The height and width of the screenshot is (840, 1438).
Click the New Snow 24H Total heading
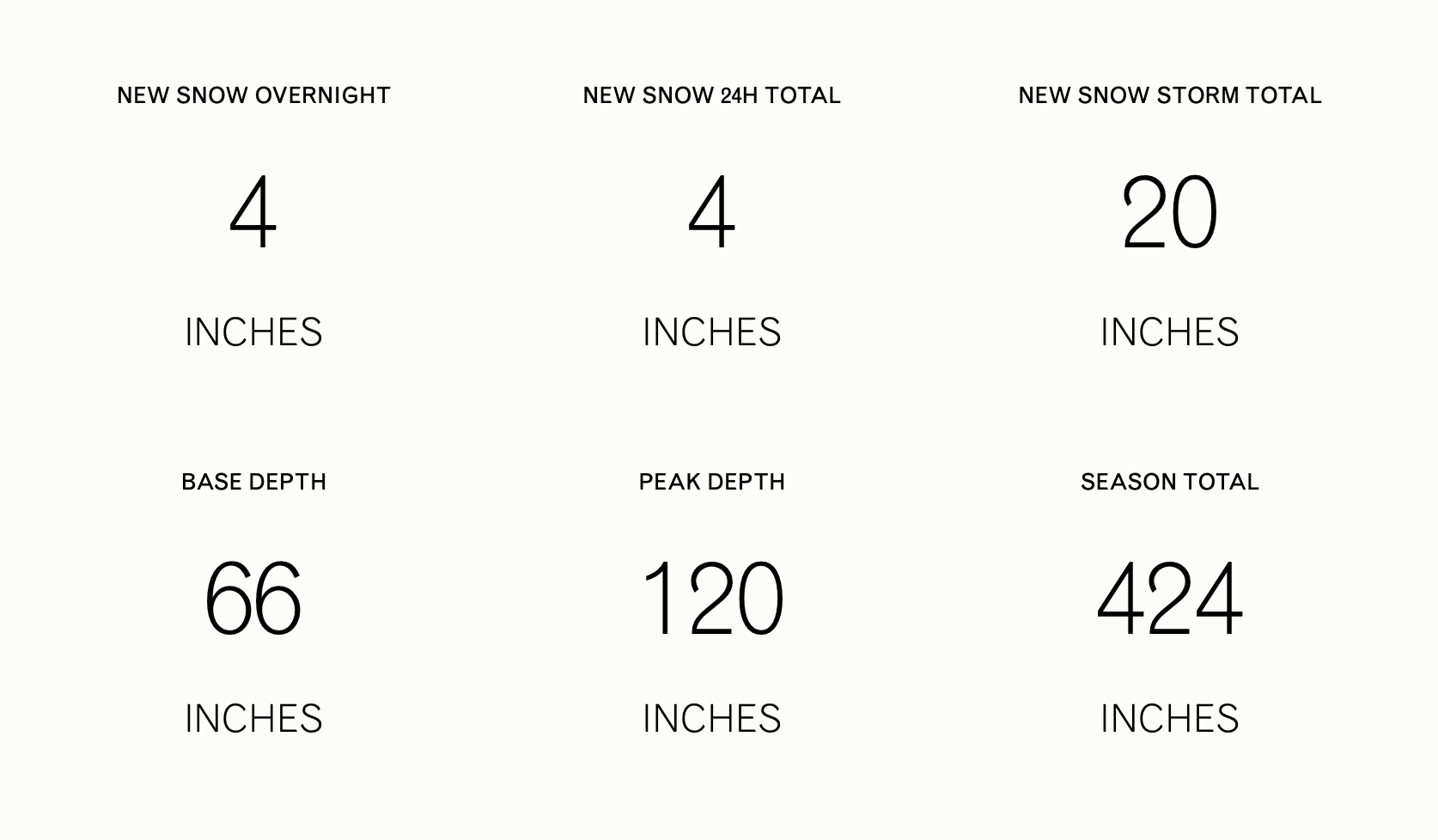(x=712, y=95)
